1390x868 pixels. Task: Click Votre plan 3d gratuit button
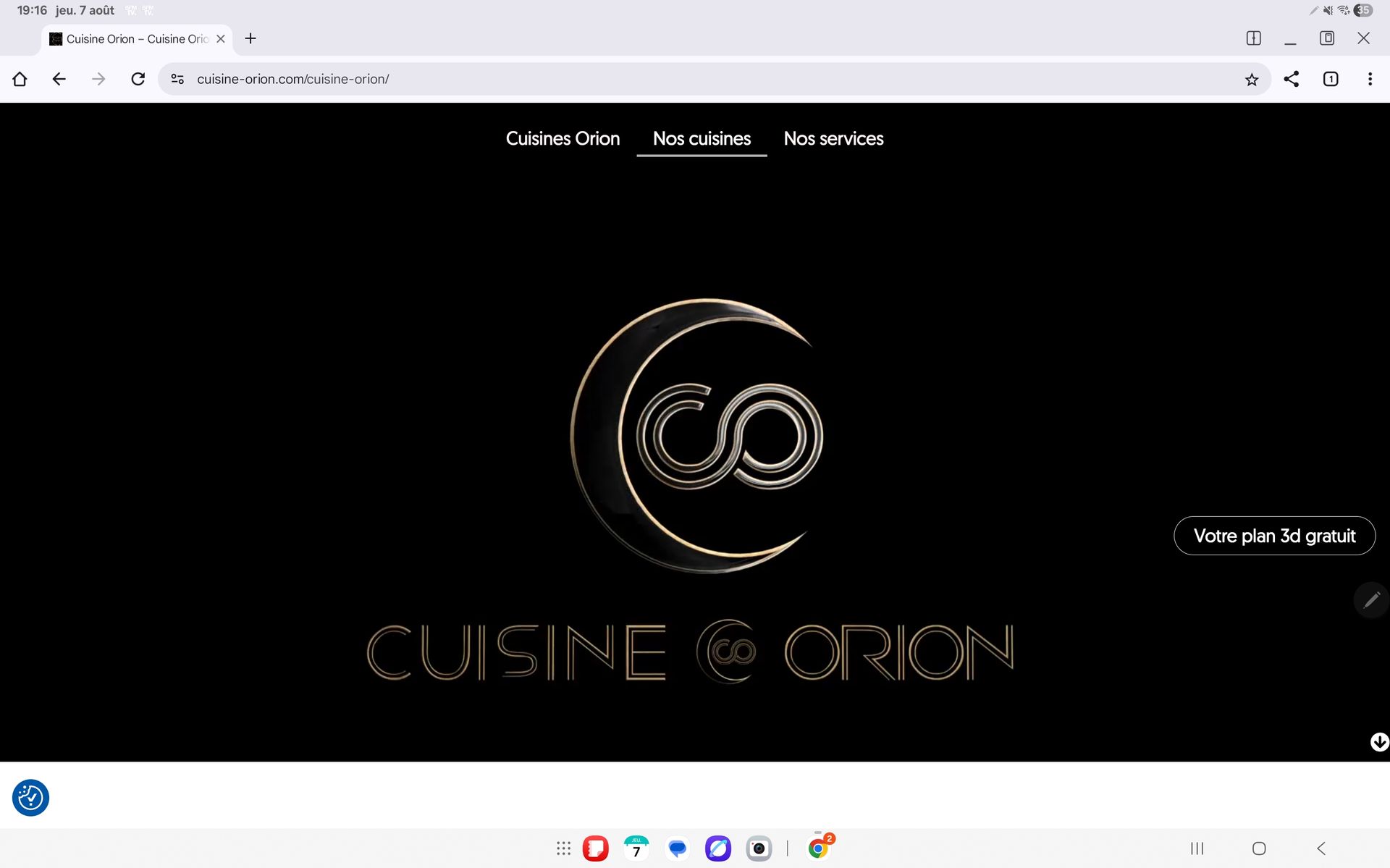[1274, 536]
